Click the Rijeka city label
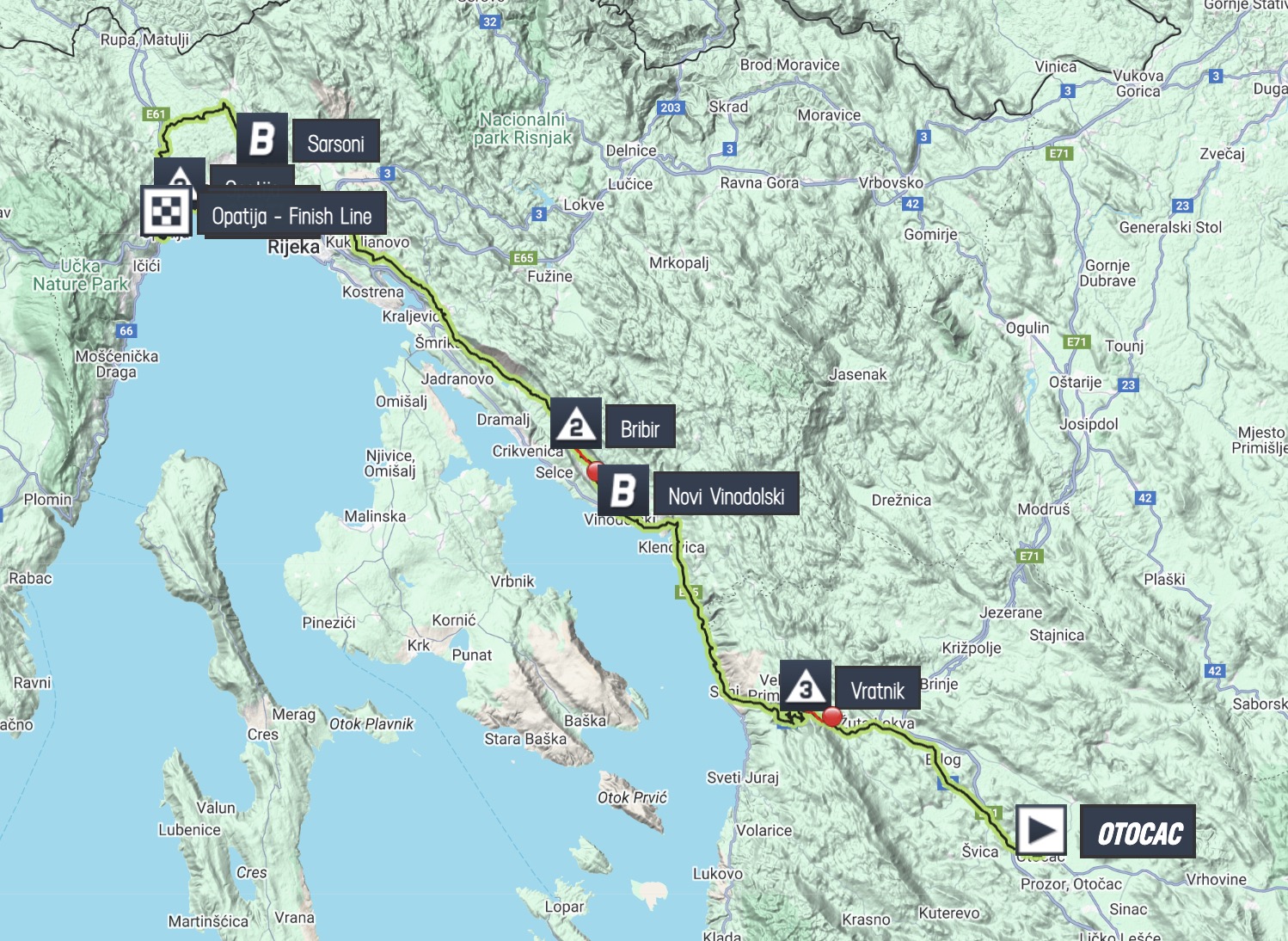1288x941 pixels. (293, 247)
